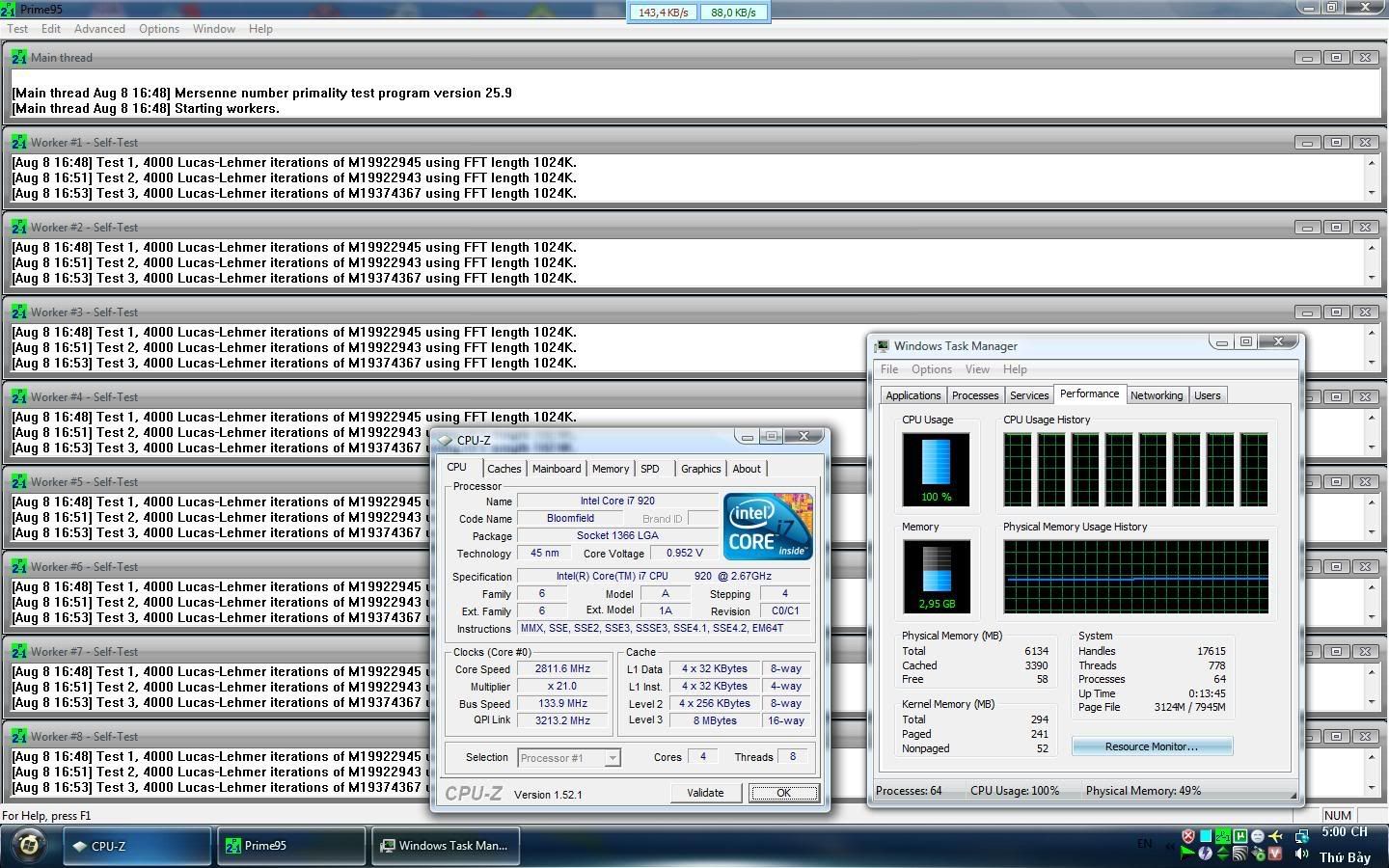Click the Windows Task Manager title icon
This screenshot has height=868, width=1389.
tap(882, 346)
